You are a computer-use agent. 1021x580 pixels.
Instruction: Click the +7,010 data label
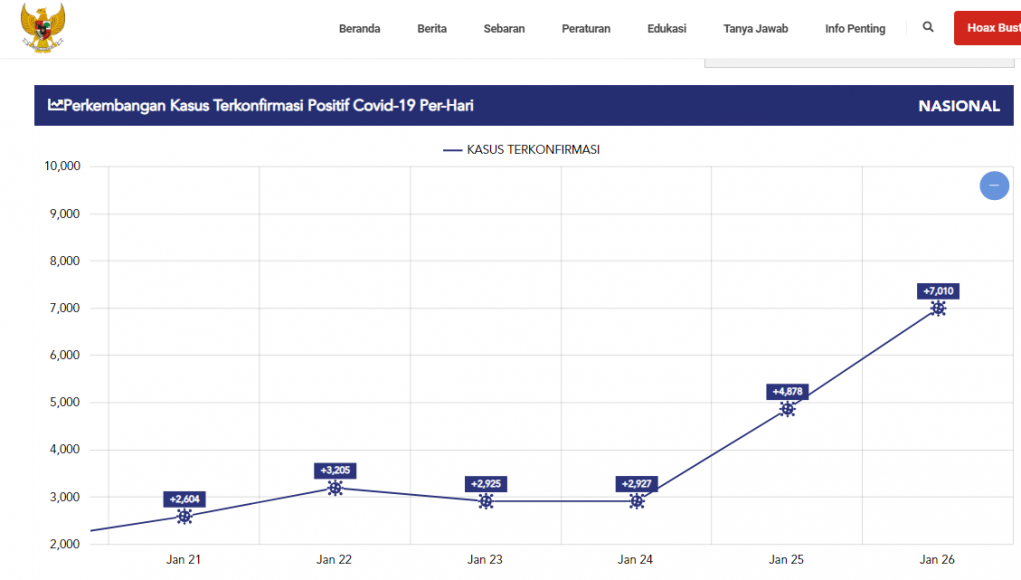(938, 291)
